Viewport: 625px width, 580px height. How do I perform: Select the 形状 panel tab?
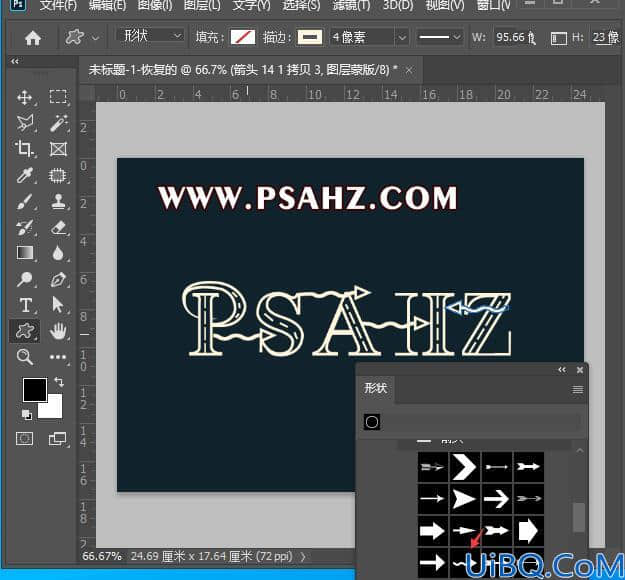(375, 388)
